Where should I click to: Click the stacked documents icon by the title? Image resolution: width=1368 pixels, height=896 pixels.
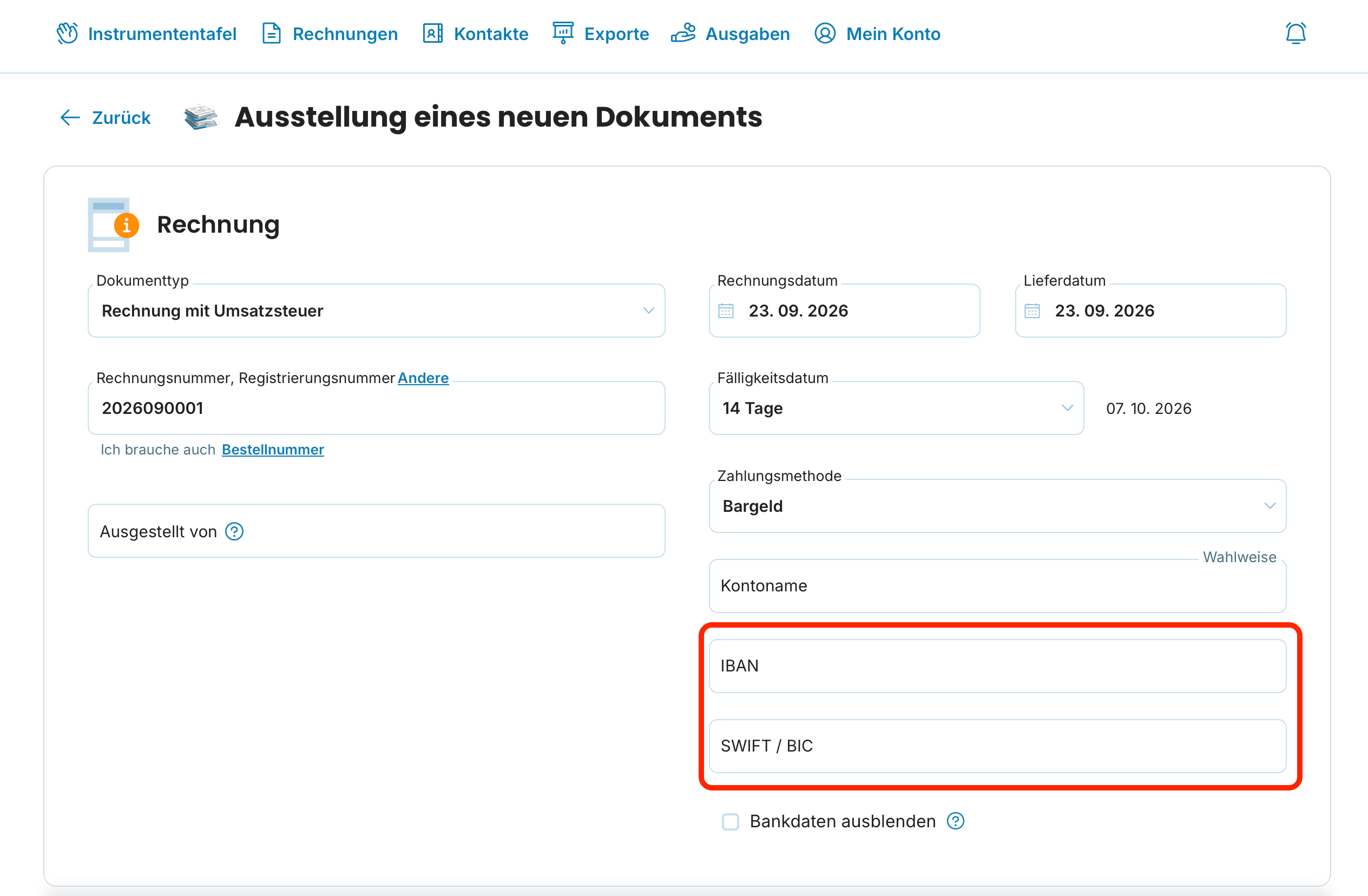pos(201,117)
